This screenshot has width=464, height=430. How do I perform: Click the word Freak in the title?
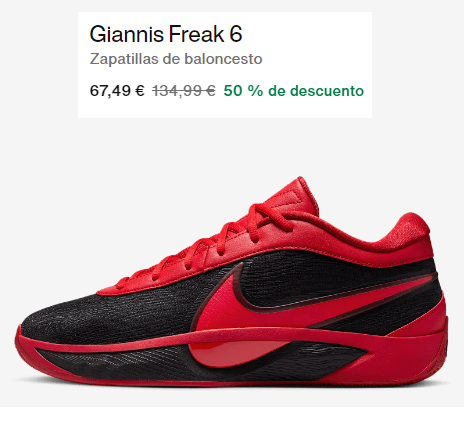[x=197, y=34]
